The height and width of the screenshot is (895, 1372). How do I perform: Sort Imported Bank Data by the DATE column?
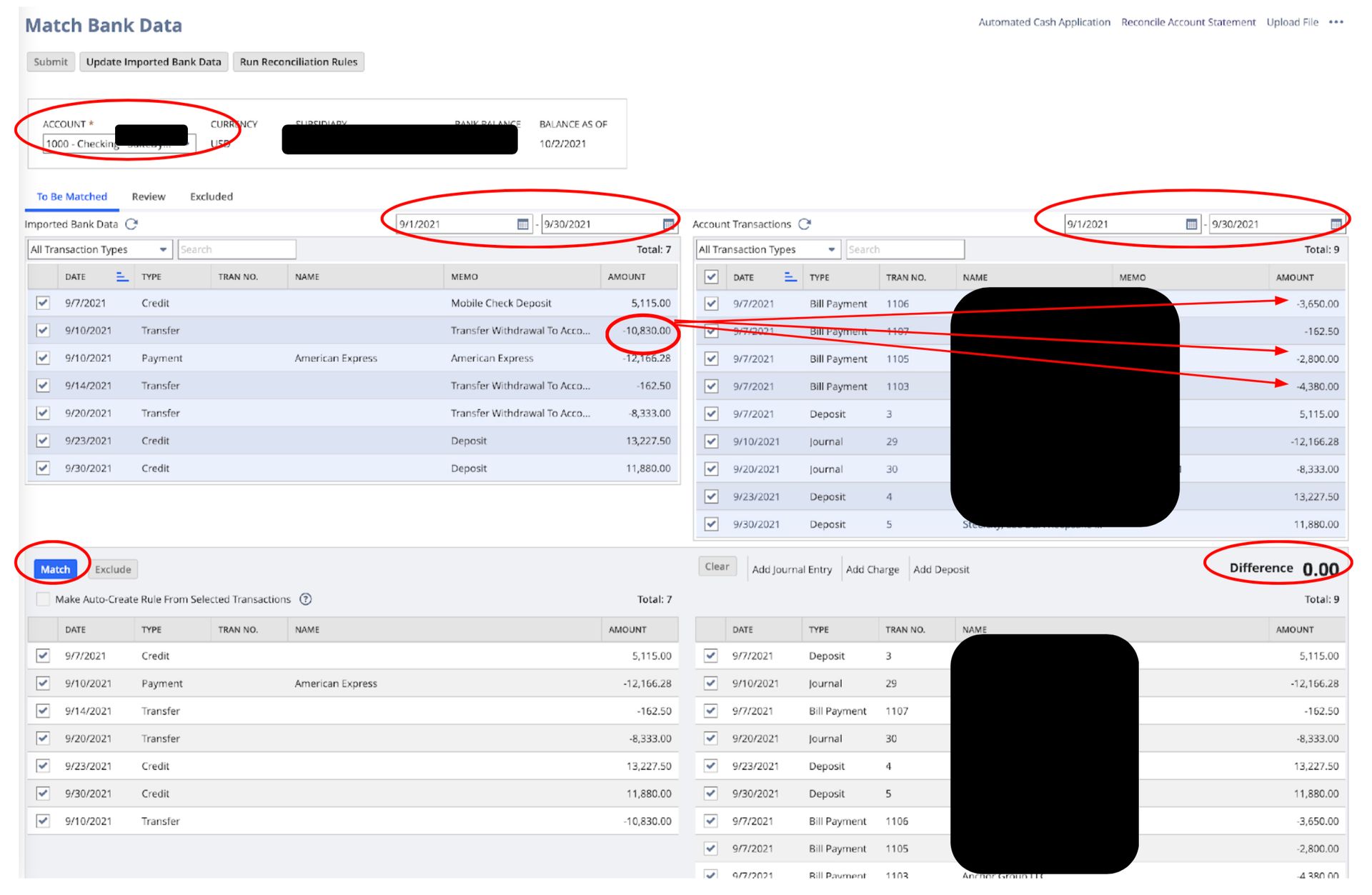click(121, 276)
